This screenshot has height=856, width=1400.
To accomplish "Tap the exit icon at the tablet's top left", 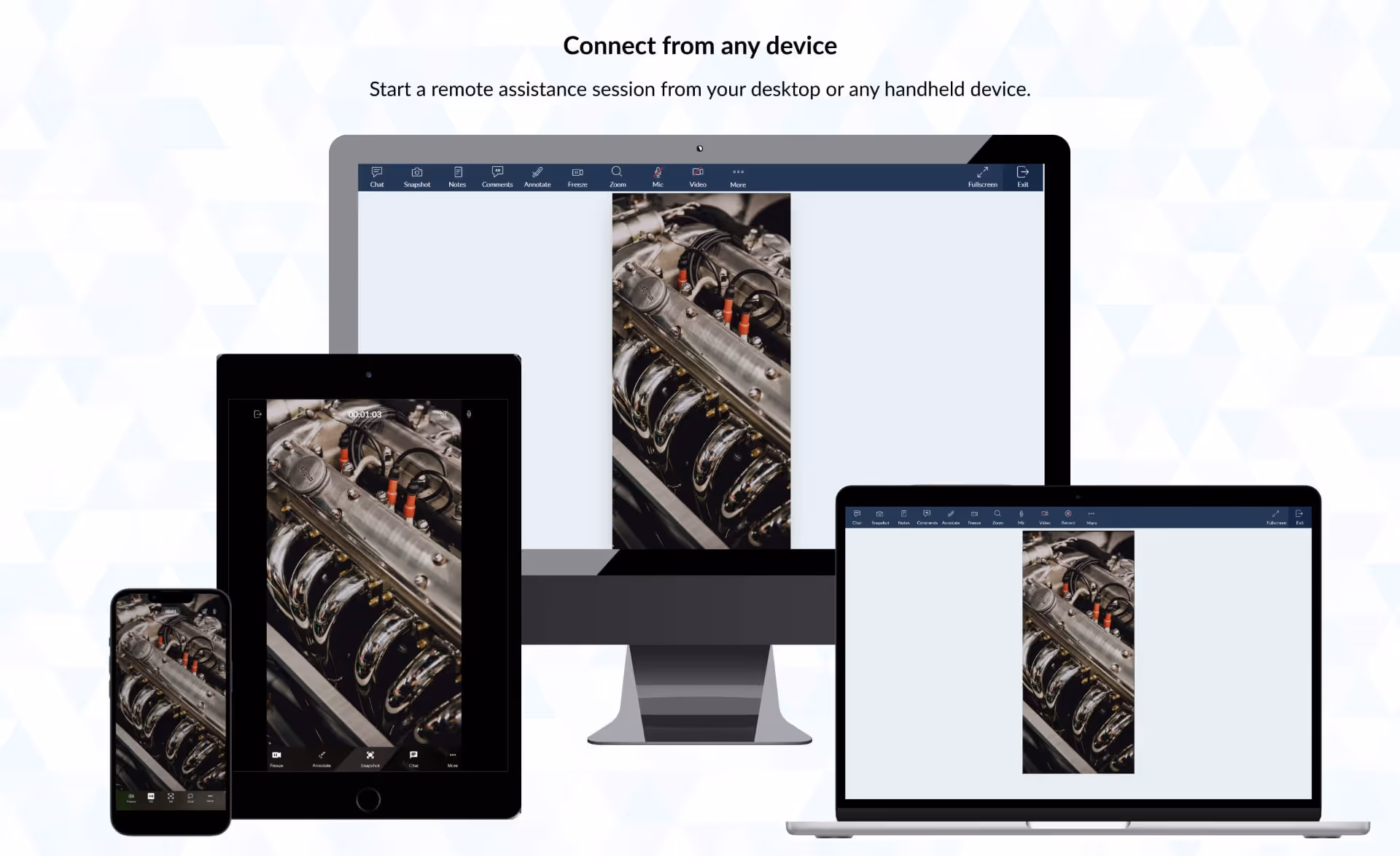I will click(257, 414).
